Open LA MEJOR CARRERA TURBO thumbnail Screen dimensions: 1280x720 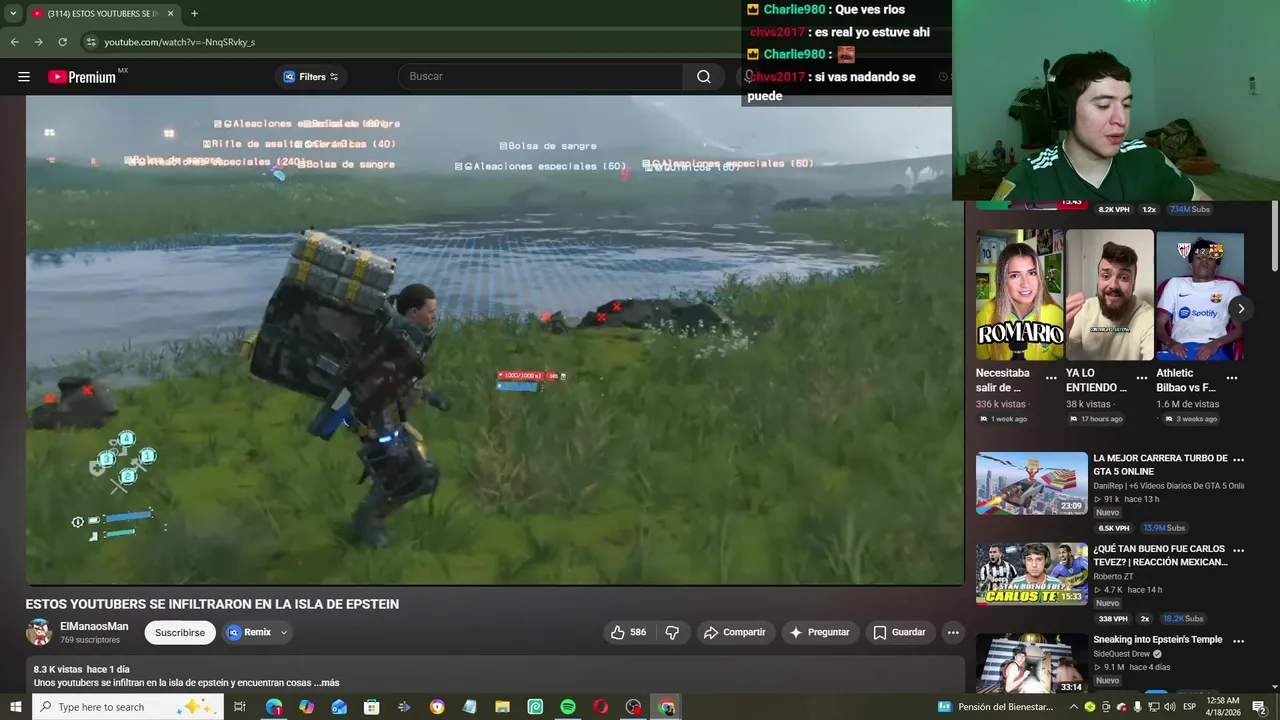tap(1031, 483)
